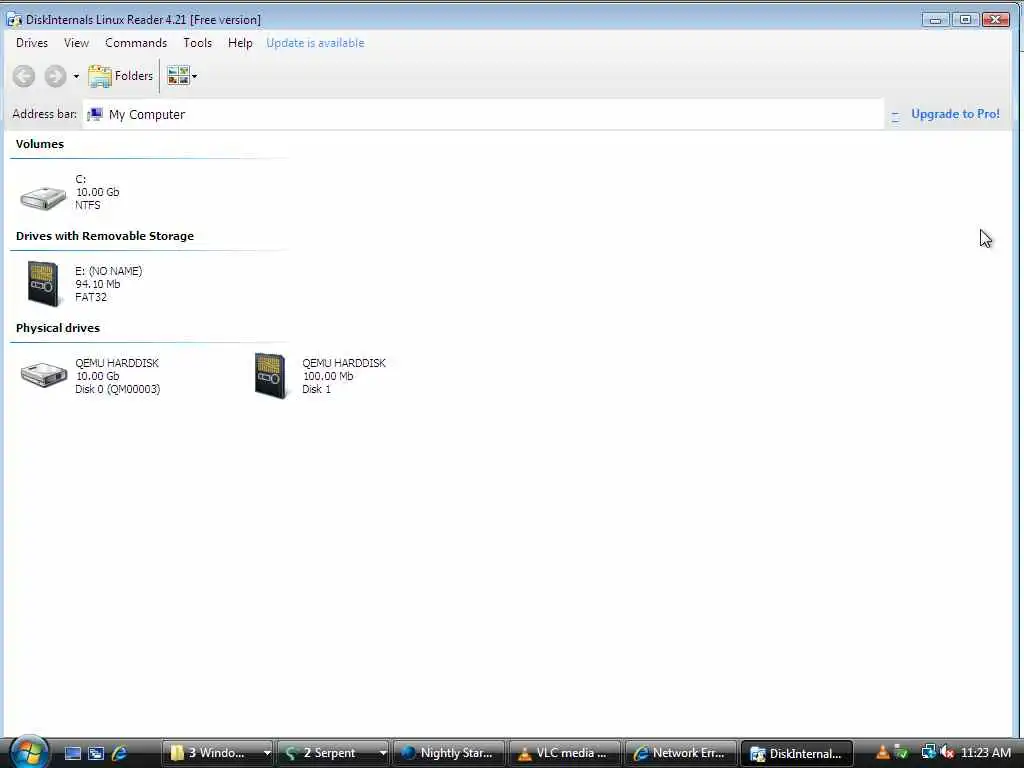Screen dimensions: 1024x768
Task: Click the toolbar options icon beside Upgrade
Action: click(895, 116)
